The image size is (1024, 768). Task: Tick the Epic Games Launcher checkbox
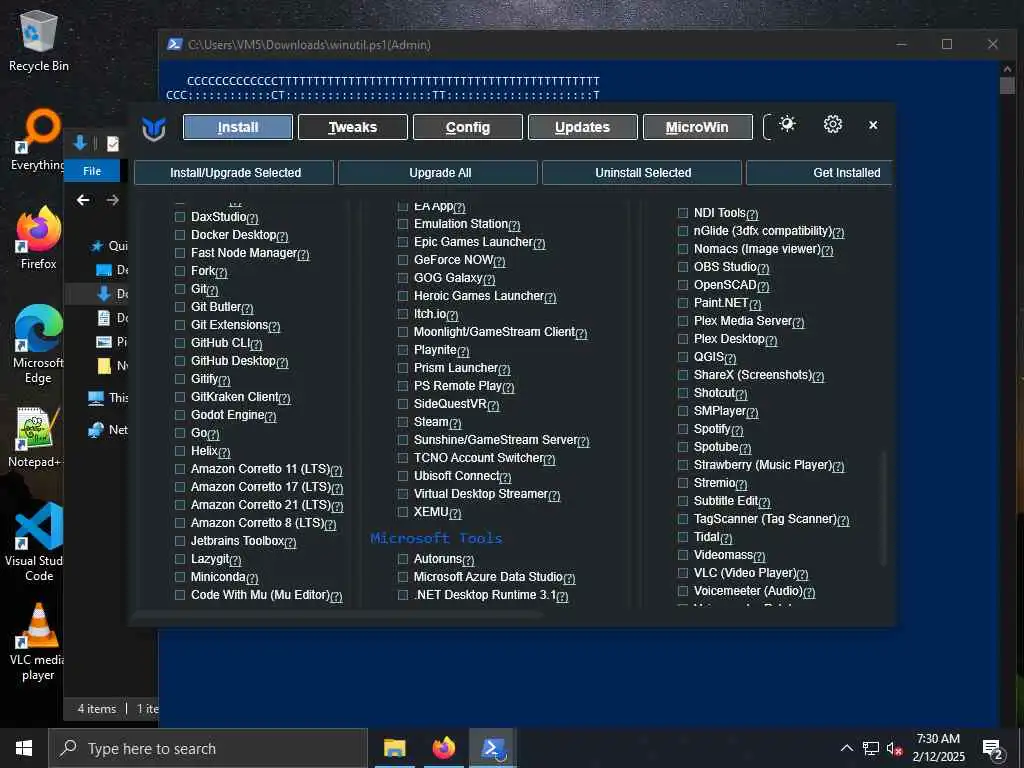403,242
